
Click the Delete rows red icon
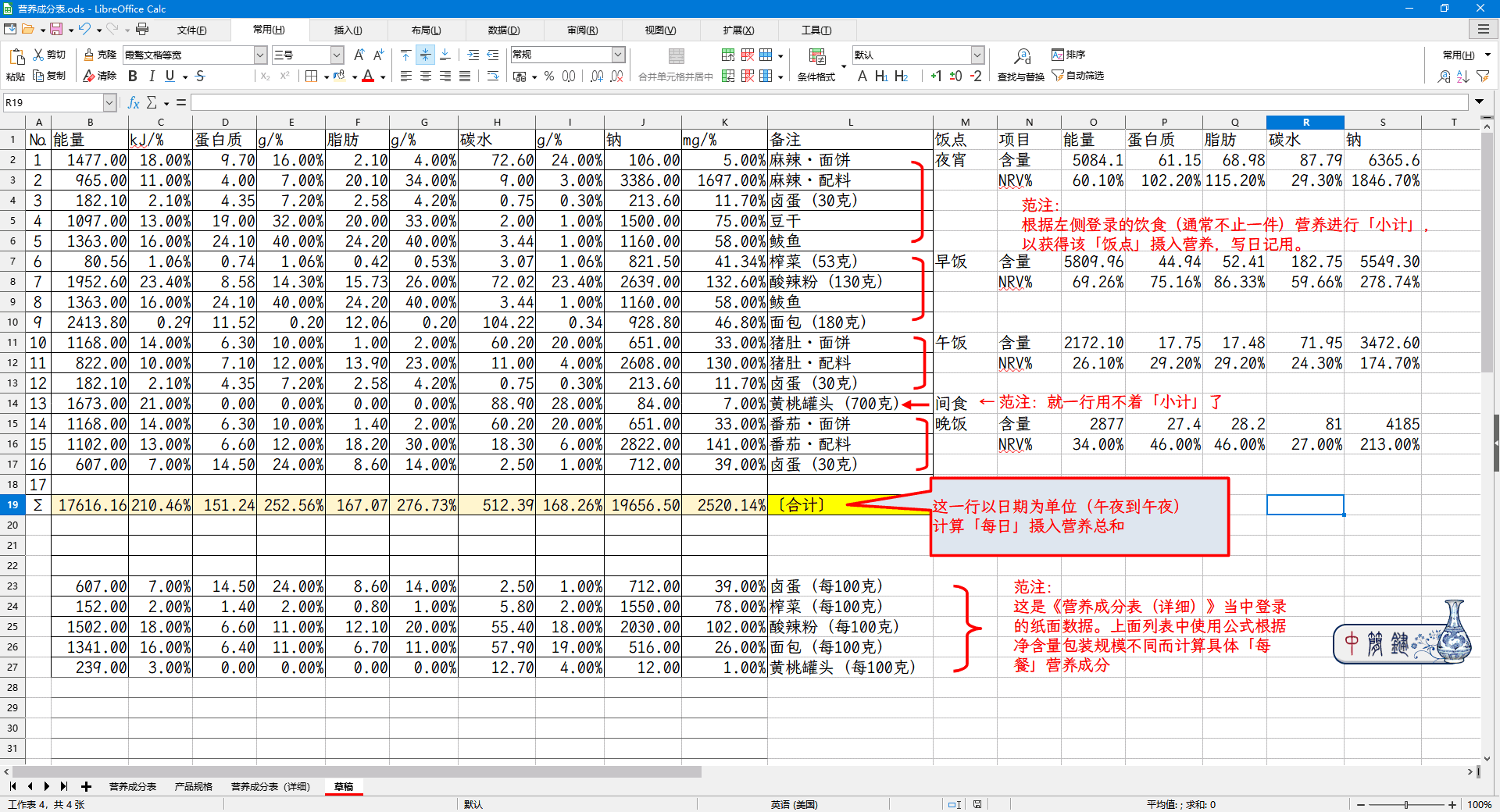coord(748,55)
